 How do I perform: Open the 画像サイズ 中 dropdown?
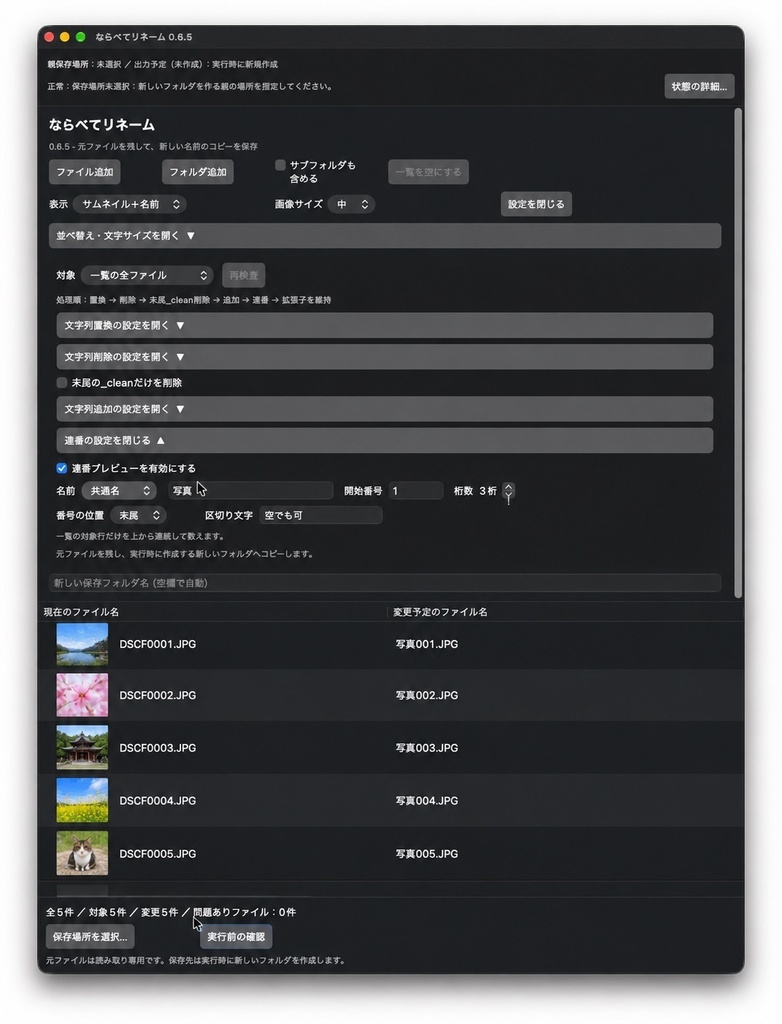point(351,204)
